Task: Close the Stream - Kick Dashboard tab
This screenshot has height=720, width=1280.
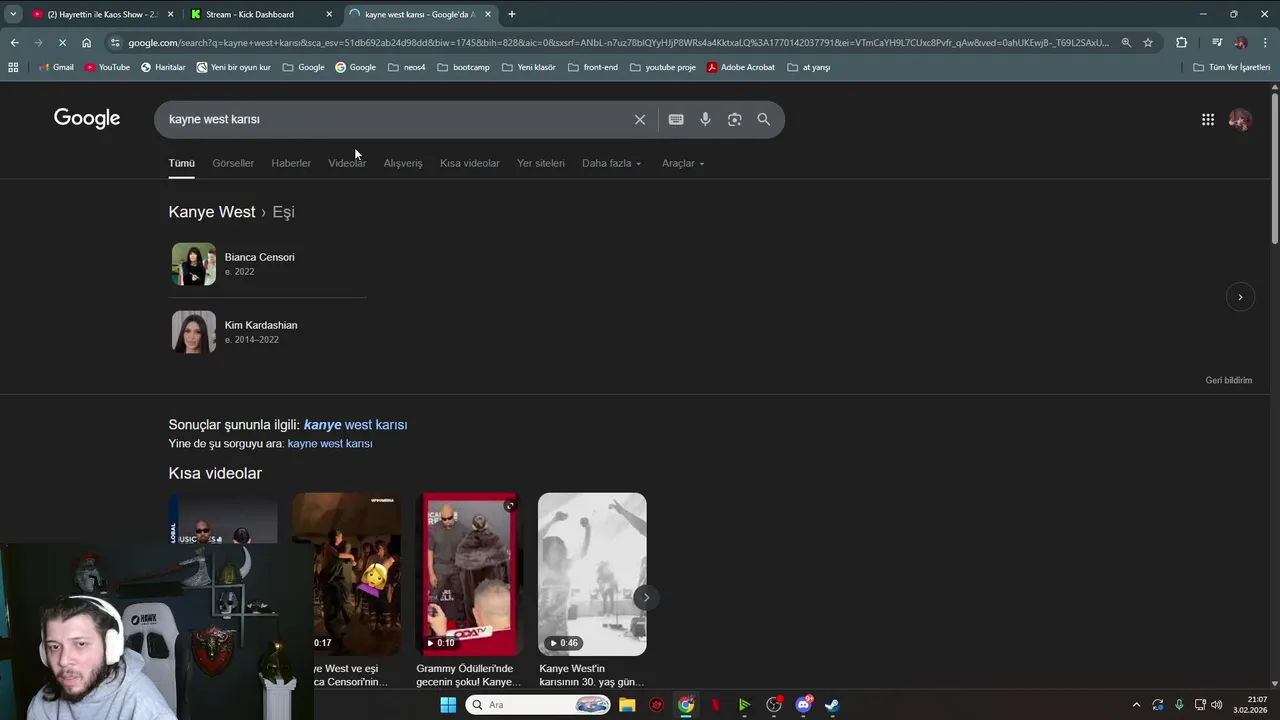Action: [x=329, y=14]
